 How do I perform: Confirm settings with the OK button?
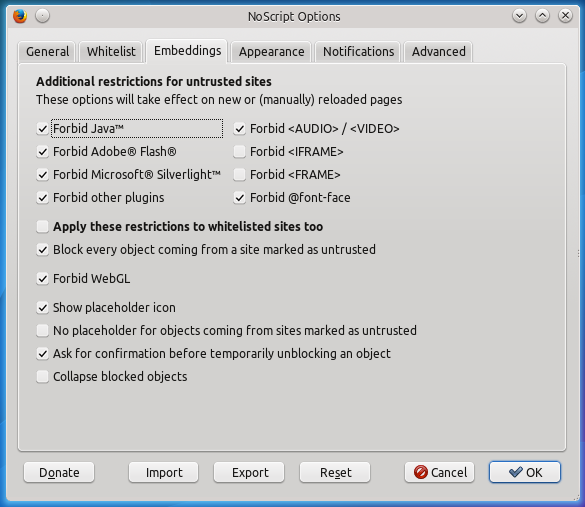tap(525, 472)
